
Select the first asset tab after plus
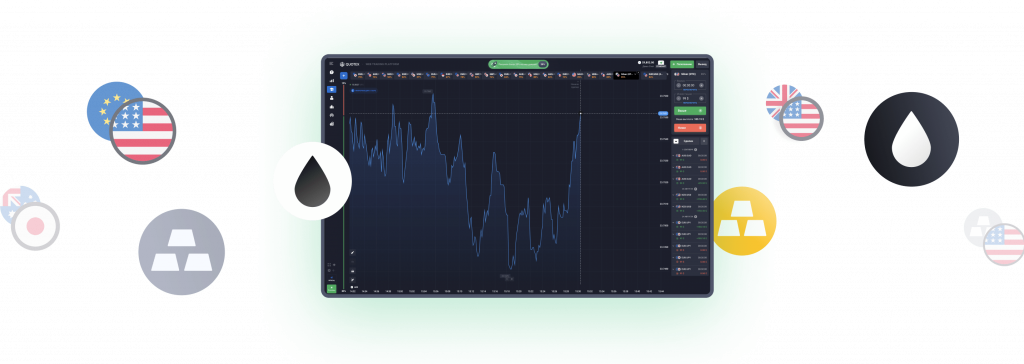(359, 75)
